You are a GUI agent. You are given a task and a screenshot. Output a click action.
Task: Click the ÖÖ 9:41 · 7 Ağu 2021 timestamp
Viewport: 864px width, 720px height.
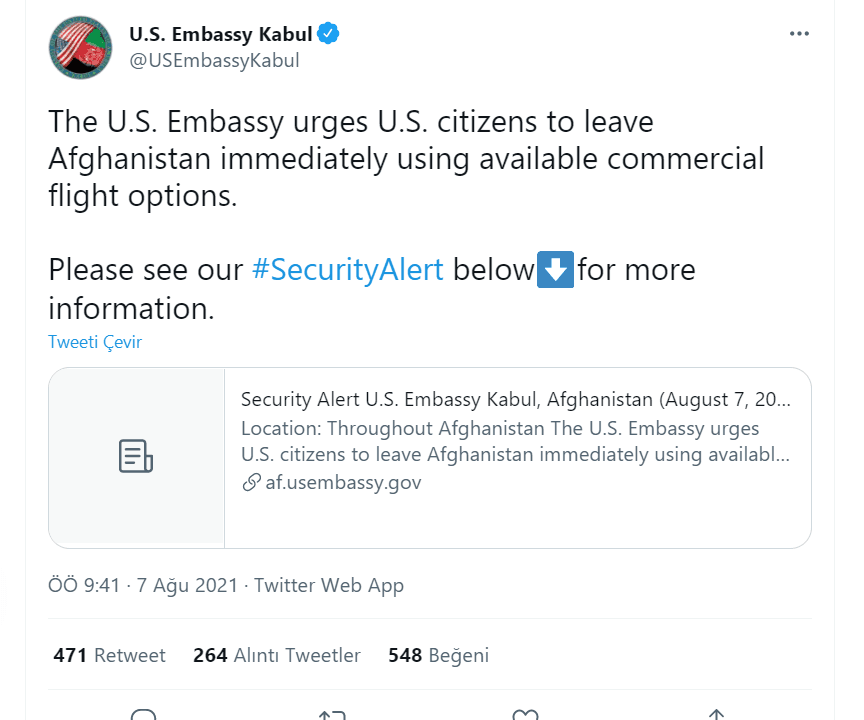pos(143,586)
